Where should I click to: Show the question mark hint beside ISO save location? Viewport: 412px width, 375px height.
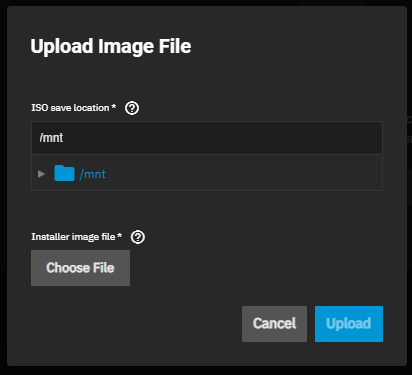coord(132,108)
